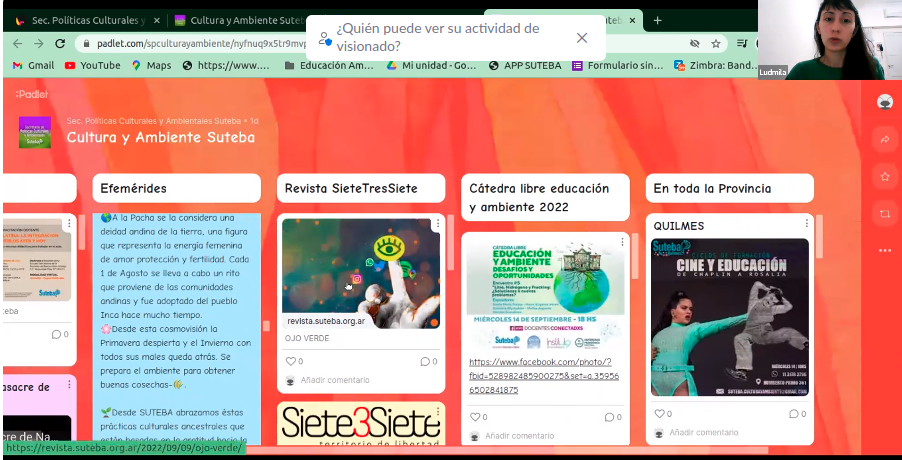Switch to Sec. Políticas Culturales tab
Viewport: 902px width, 460px height.
pyautogui.click(x=80, y=20)
